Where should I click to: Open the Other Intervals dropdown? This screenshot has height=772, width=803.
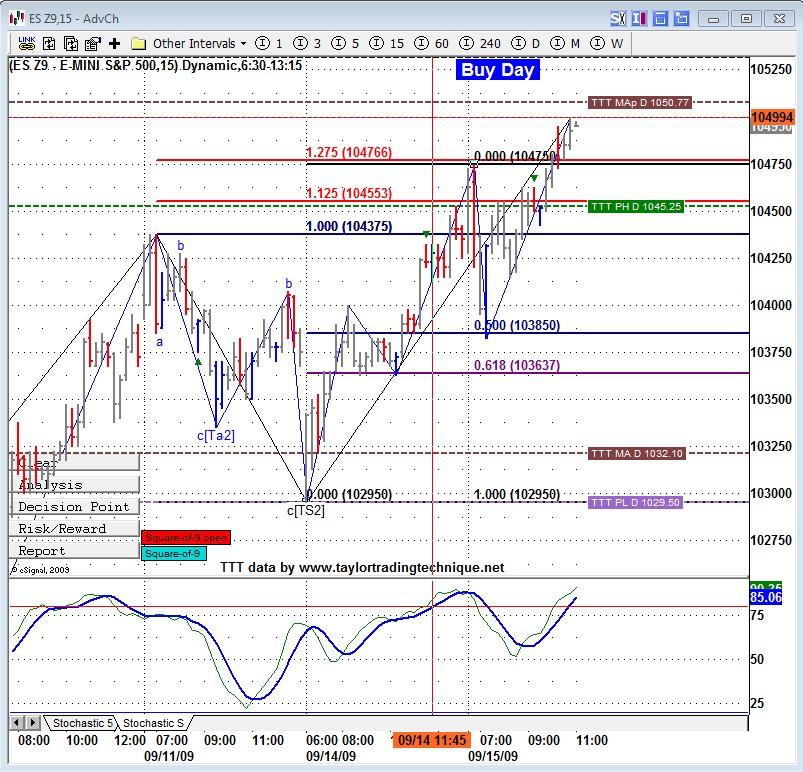pyautogui.click(x=199, y=44)
